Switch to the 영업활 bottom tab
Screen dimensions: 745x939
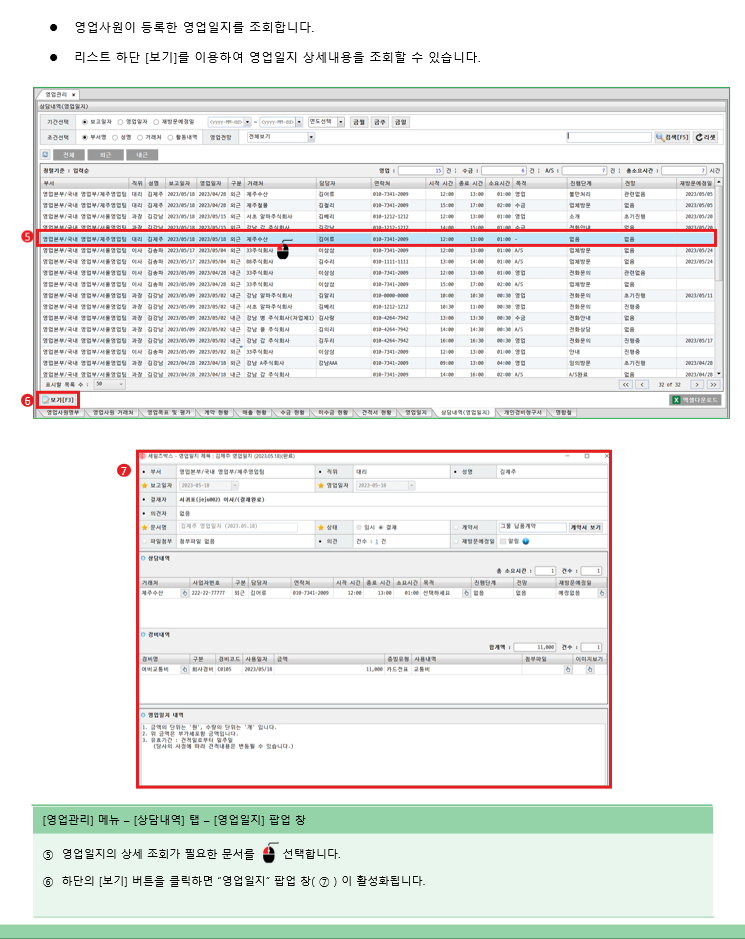coord(564,413)
